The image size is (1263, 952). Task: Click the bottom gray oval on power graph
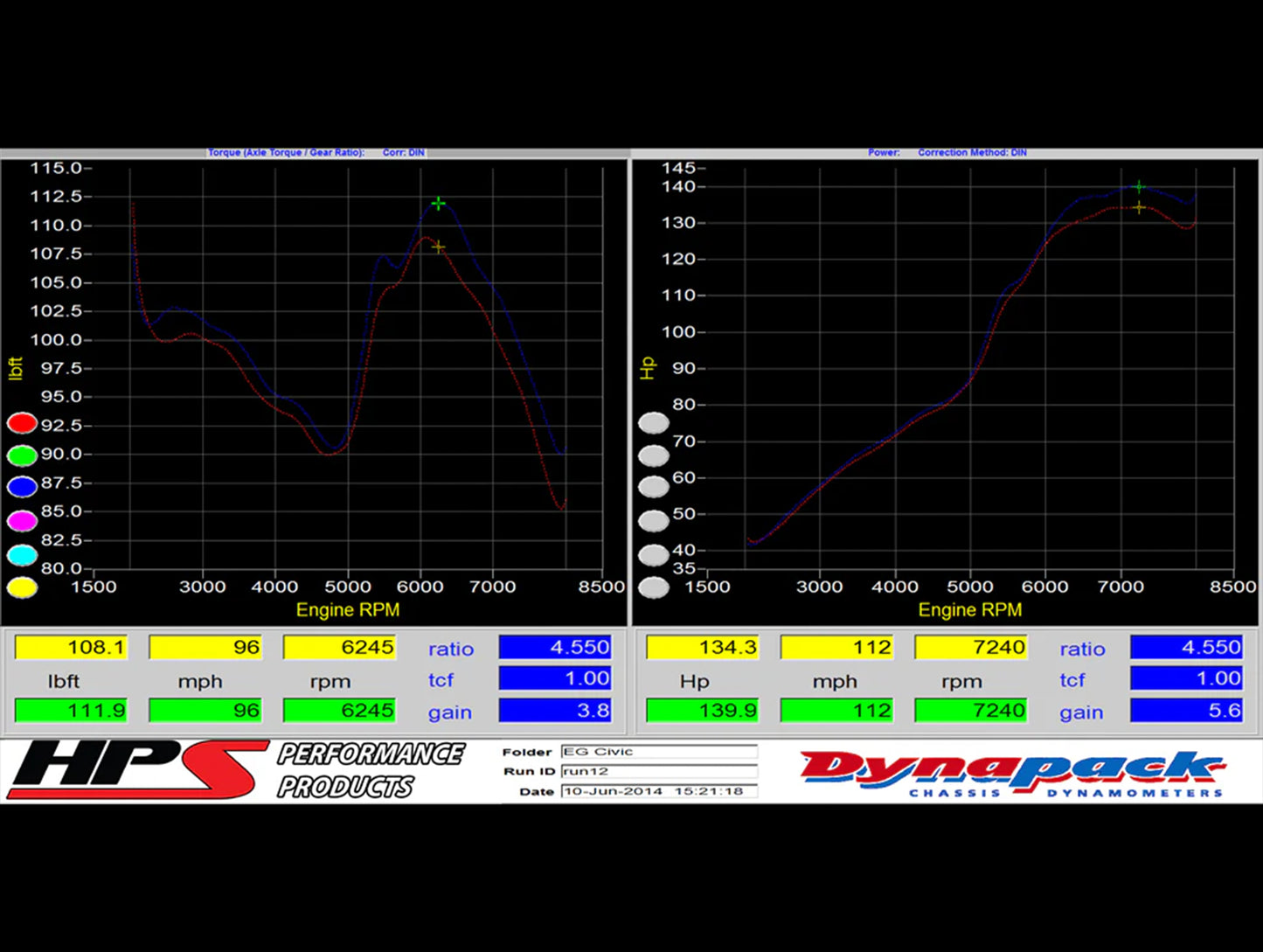tap(653, 587)
